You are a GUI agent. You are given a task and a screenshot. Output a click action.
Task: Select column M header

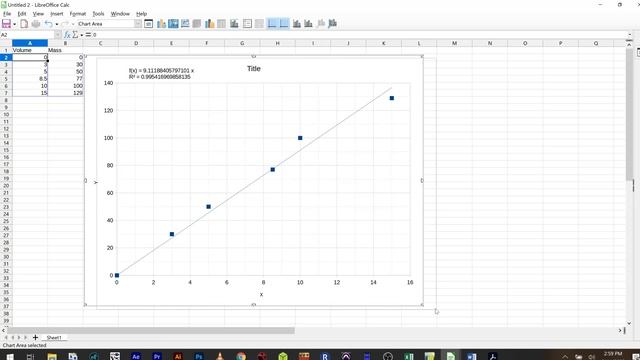[454, 43]
